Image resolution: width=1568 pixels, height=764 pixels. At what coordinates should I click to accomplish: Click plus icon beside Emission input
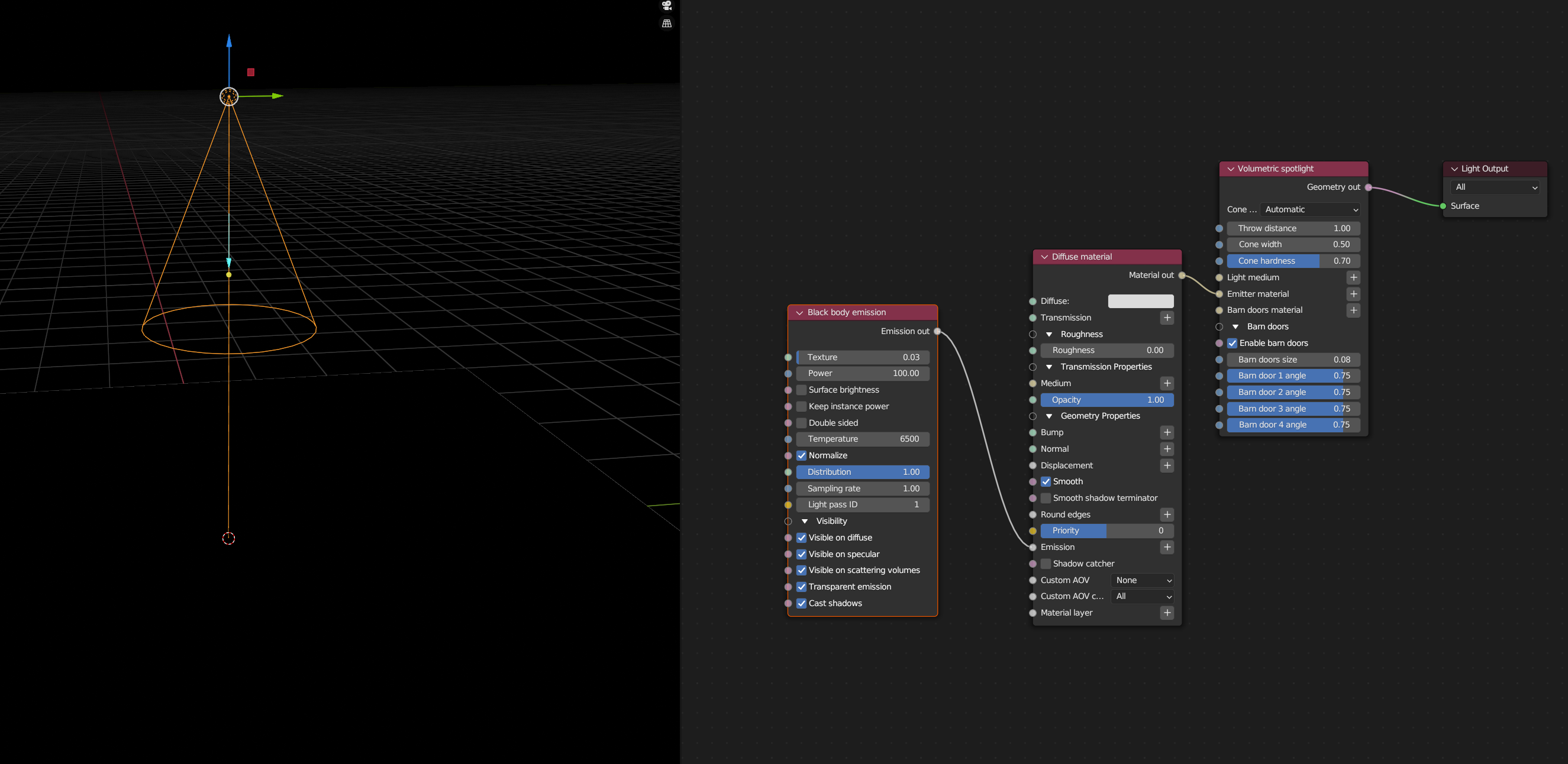[1167, 547]
